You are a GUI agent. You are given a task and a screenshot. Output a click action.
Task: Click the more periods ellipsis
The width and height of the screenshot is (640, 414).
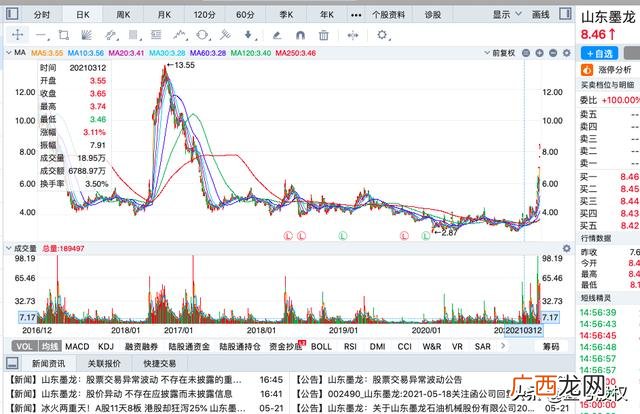(356, 15)
